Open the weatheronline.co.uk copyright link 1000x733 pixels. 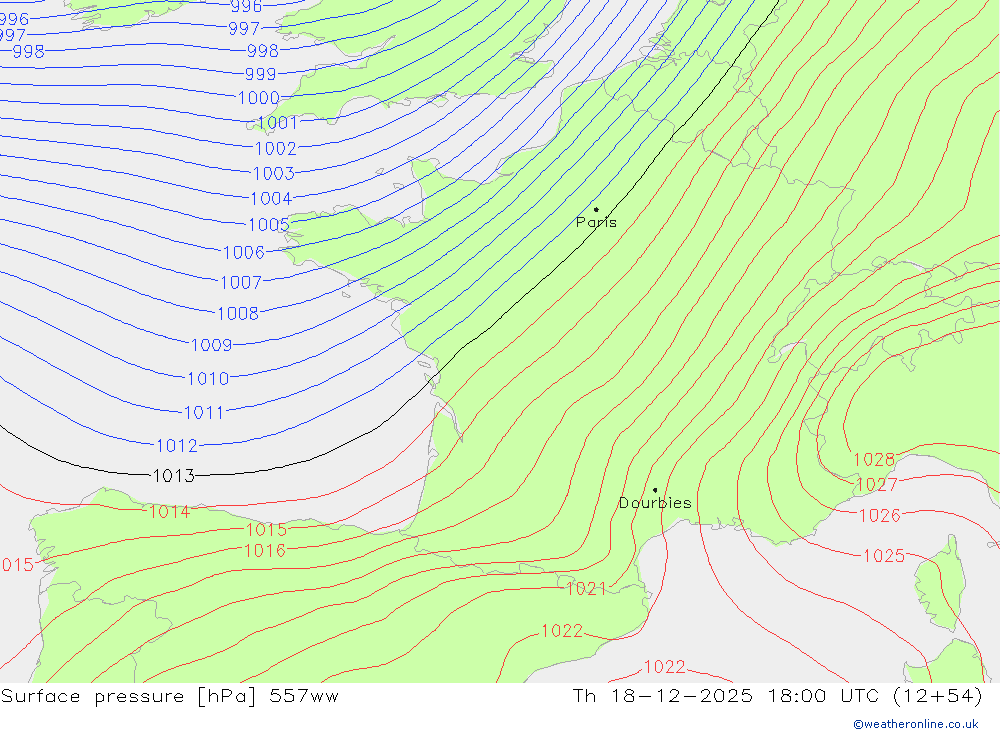click(x=915, y=724)
